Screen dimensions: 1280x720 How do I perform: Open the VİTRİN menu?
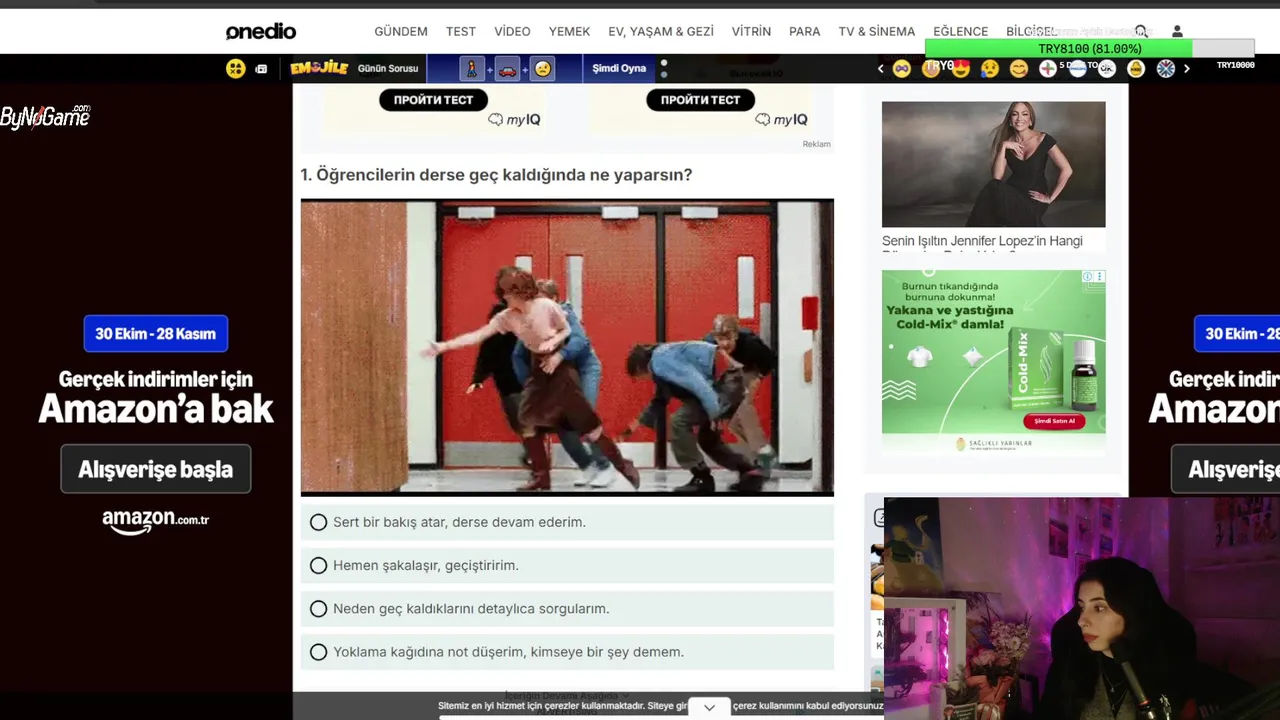tap(751, 32)
